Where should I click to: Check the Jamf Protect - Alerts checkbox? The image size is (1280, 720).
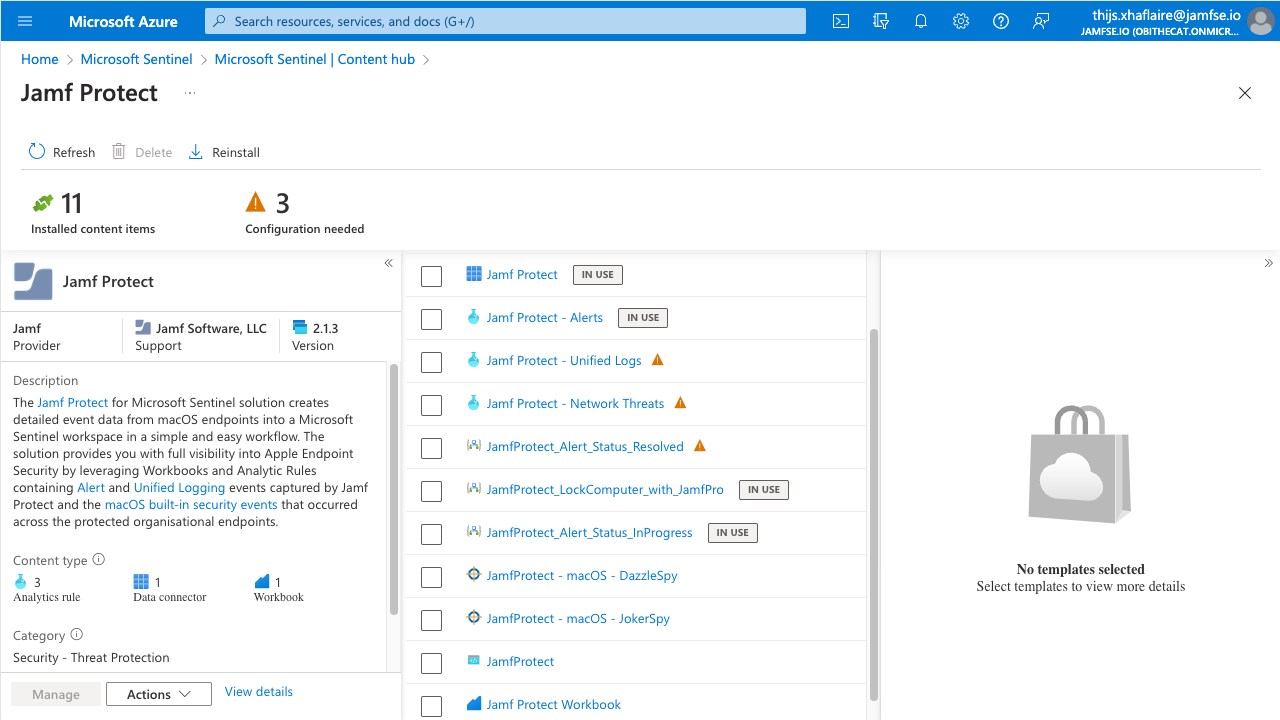click(x=431, y=319)
